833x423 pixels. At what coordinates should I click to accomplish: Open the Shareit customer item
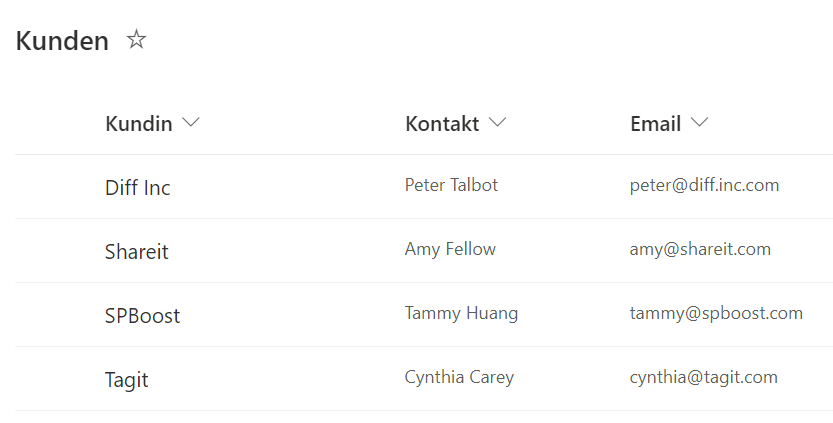click(137, 251)
